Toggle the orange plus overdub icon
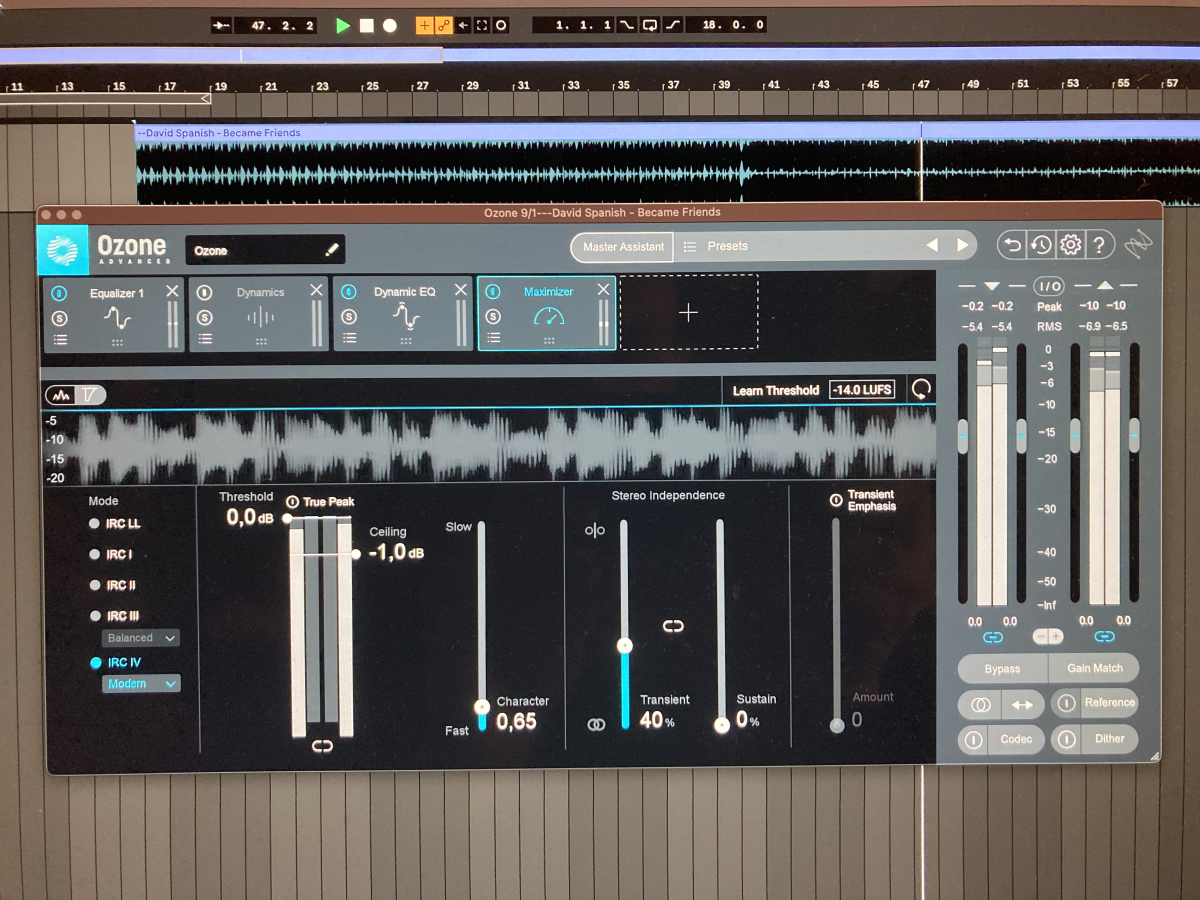Viewport: 1200px width, 900px height. [425, 25]
